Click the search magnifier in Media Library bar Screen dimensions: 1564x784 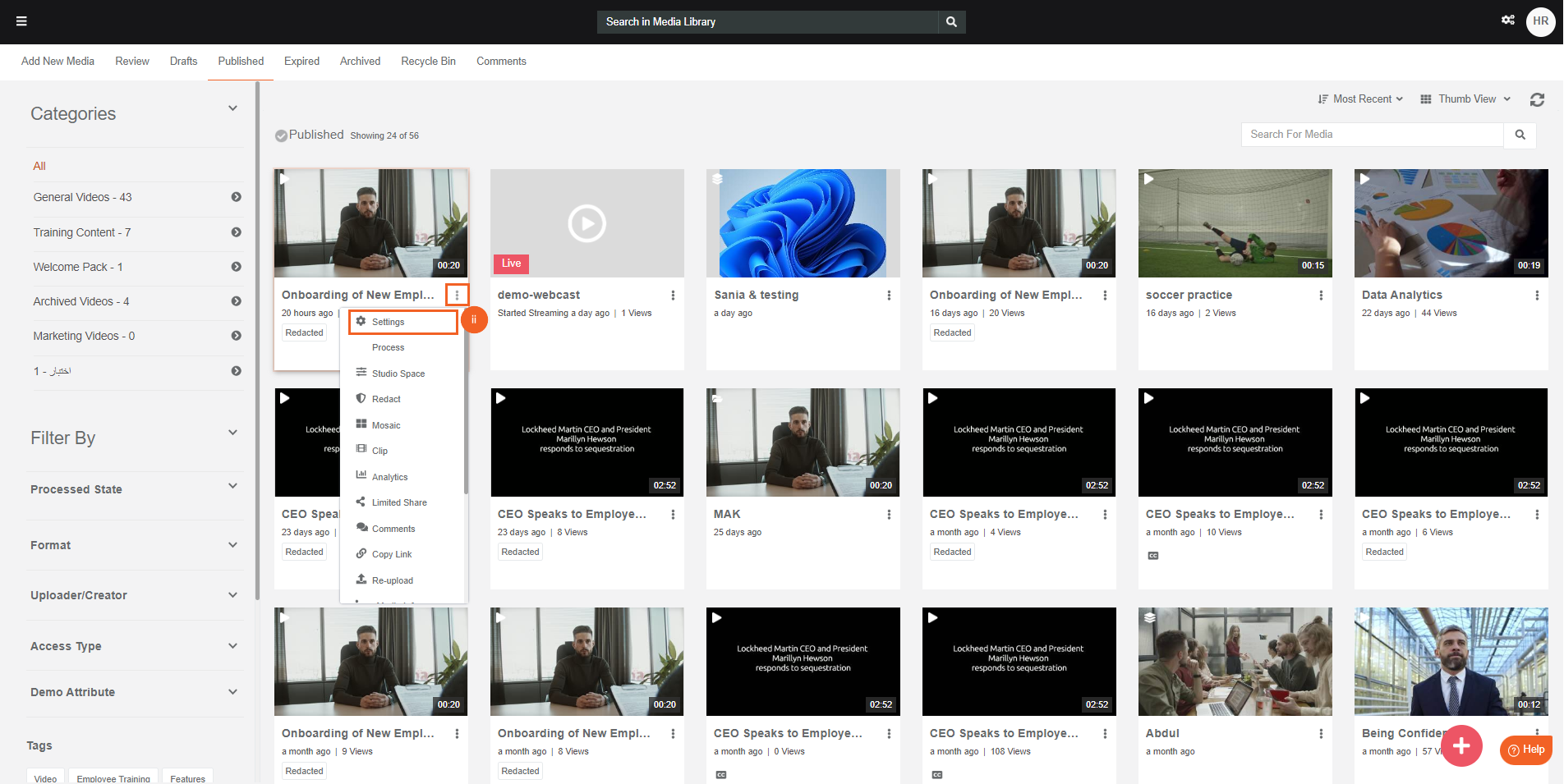951,22
